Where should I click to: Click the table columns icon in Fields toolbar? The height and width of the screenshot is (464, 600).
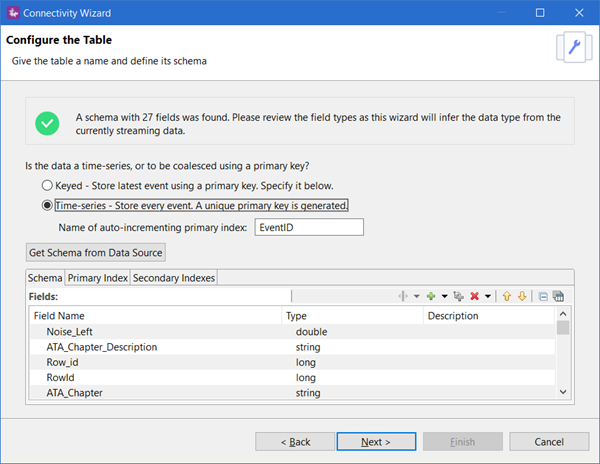(x=558, y=296)
